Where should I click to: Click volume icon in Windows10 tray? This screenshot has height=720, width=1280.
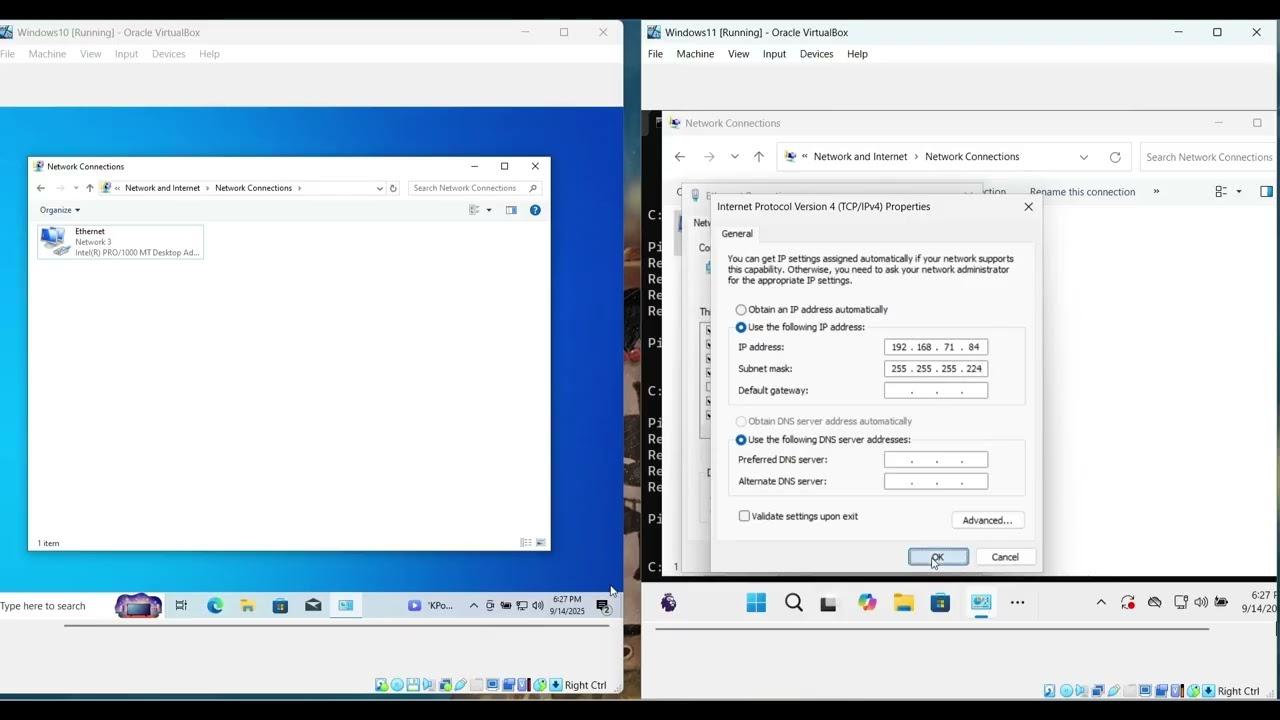538,606
